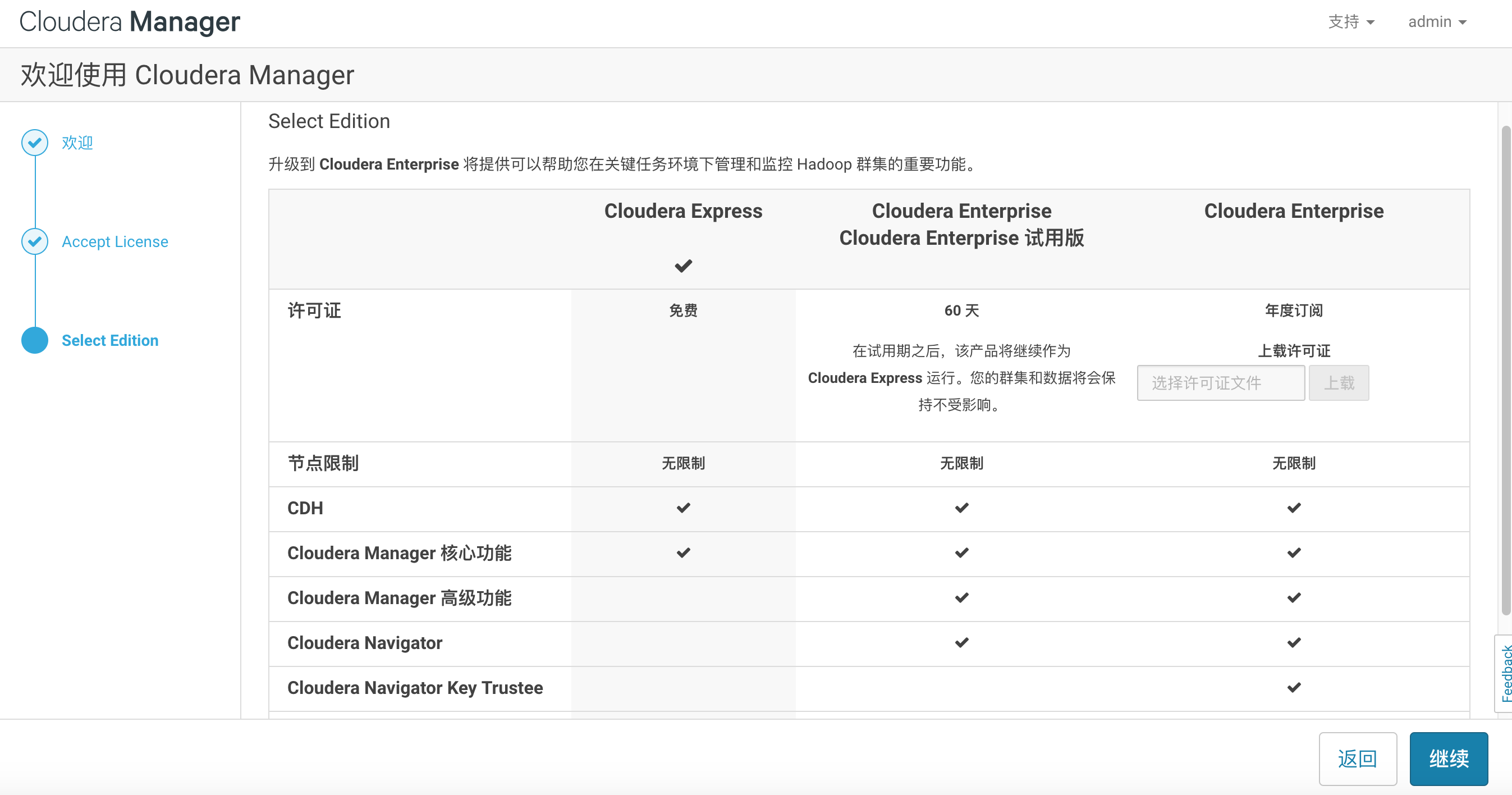Click the 选择许可证文件 input field
This screenshot has height=795, width=1512.
(x=1221, y=383)
